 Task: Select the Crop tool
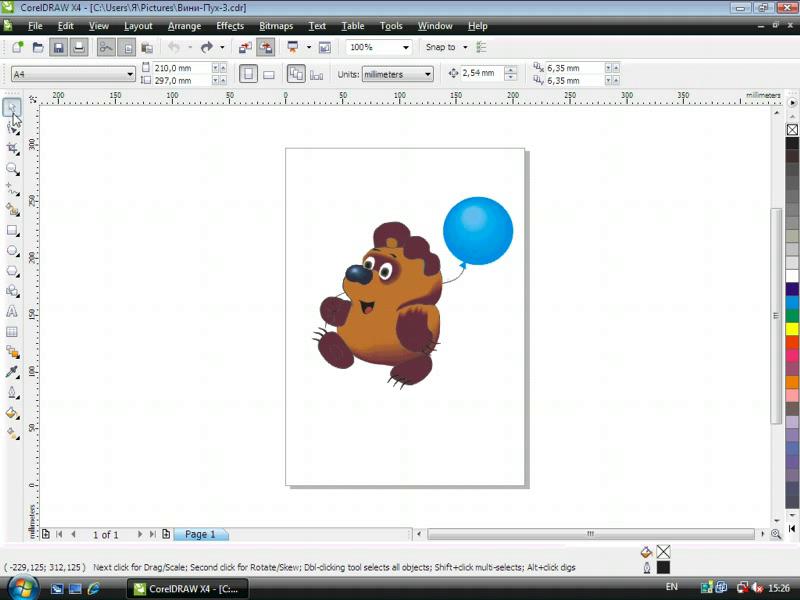(12, 148)
